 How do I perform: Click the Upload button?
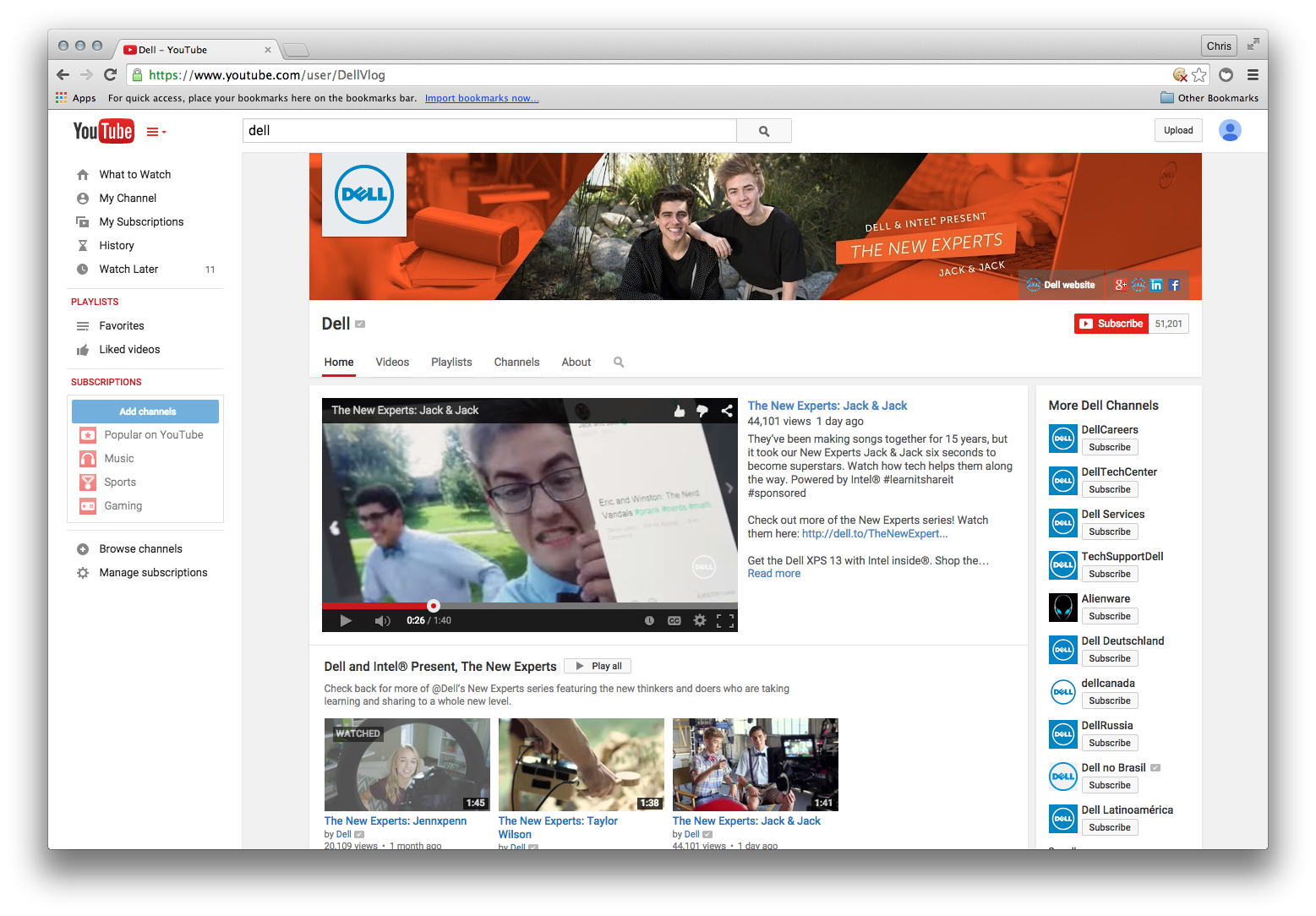[x=1178, y=130]
